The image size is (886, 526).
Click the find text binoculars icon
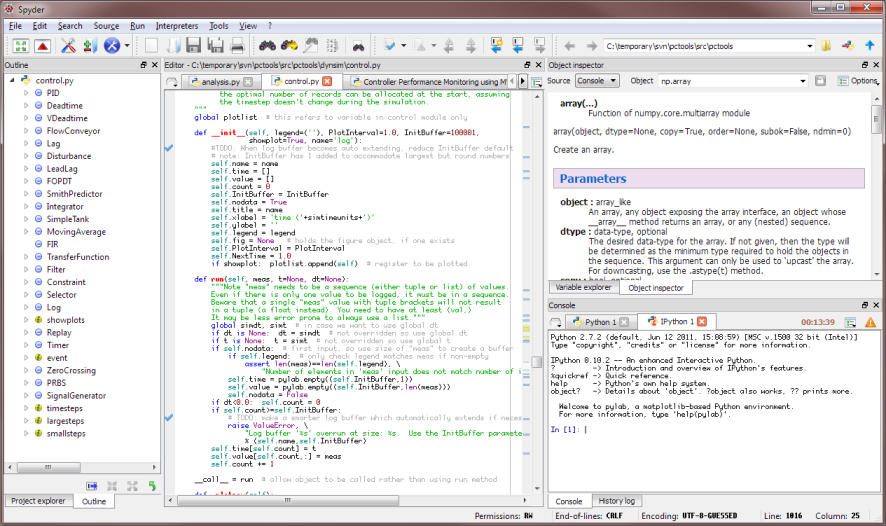pyautogui.click(x=267, y=46)
